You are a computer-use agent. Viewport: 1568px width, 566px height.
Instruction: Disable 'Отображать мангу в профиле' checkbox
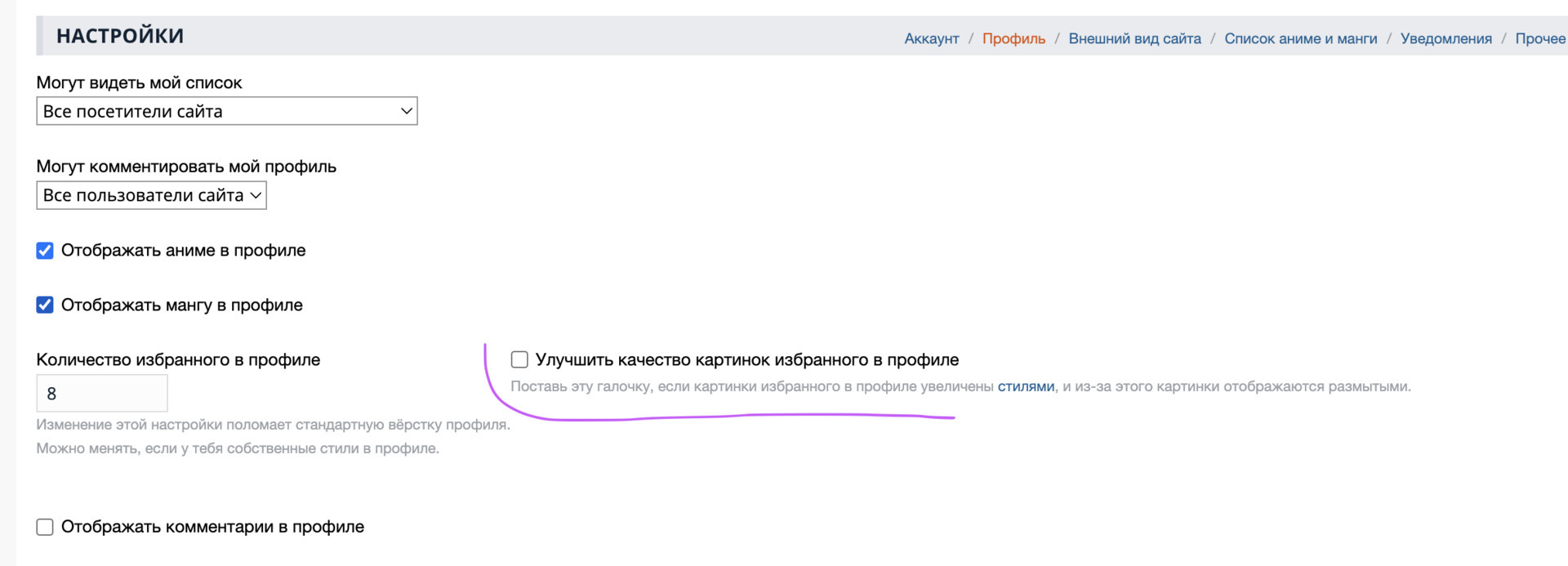coord(45,305)
